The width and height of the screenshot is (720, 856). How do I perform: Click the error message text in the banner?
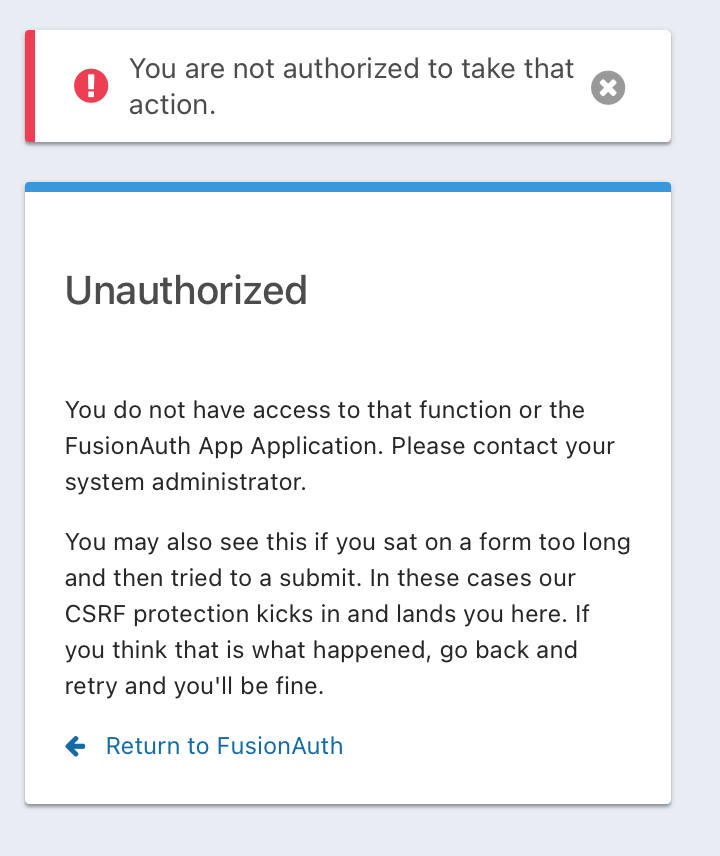pos(352,86)
